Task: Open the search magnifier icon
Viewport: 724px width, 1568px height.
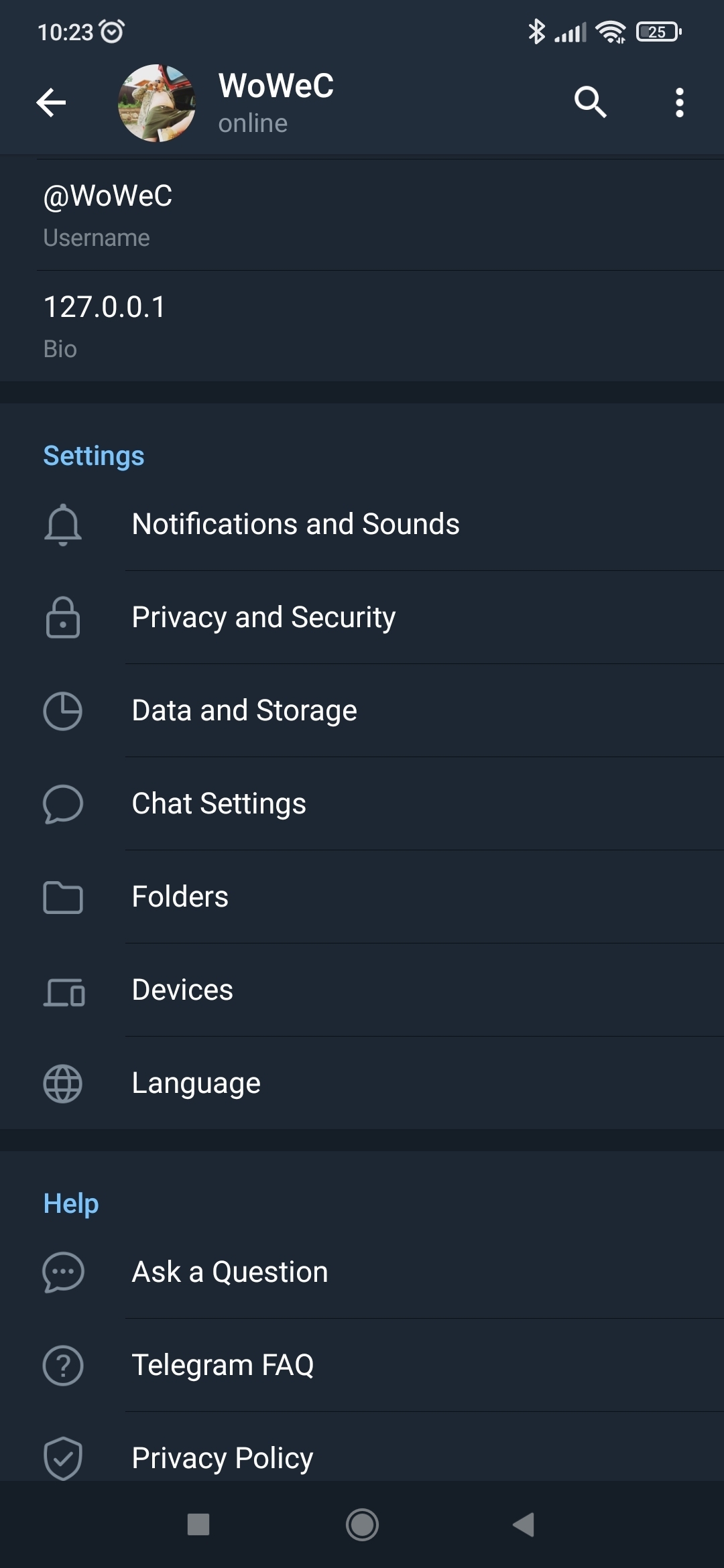Action: pyautogui.click(x=590, y=103)
